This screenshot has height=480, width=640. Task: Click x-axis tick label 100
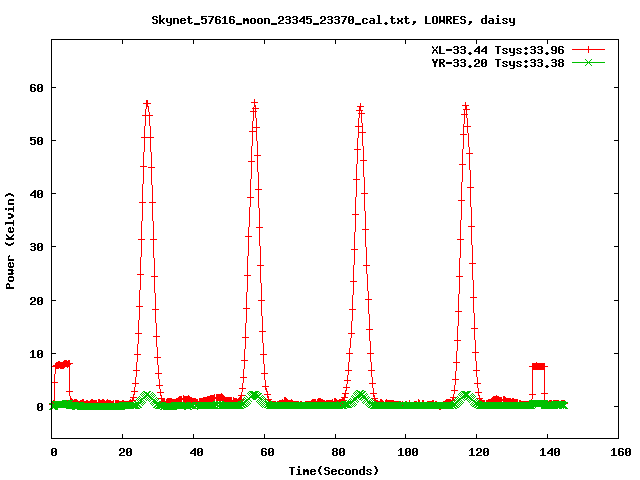pos(408,452)
